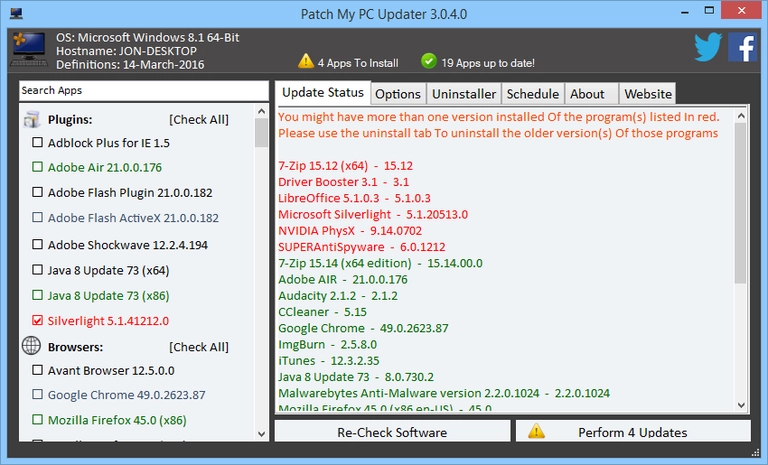The width and height of the screenshot is (768, 465).
Task: Select the Adobe AIR 21.0.0.176 status entry
Action: pos(343,279)
